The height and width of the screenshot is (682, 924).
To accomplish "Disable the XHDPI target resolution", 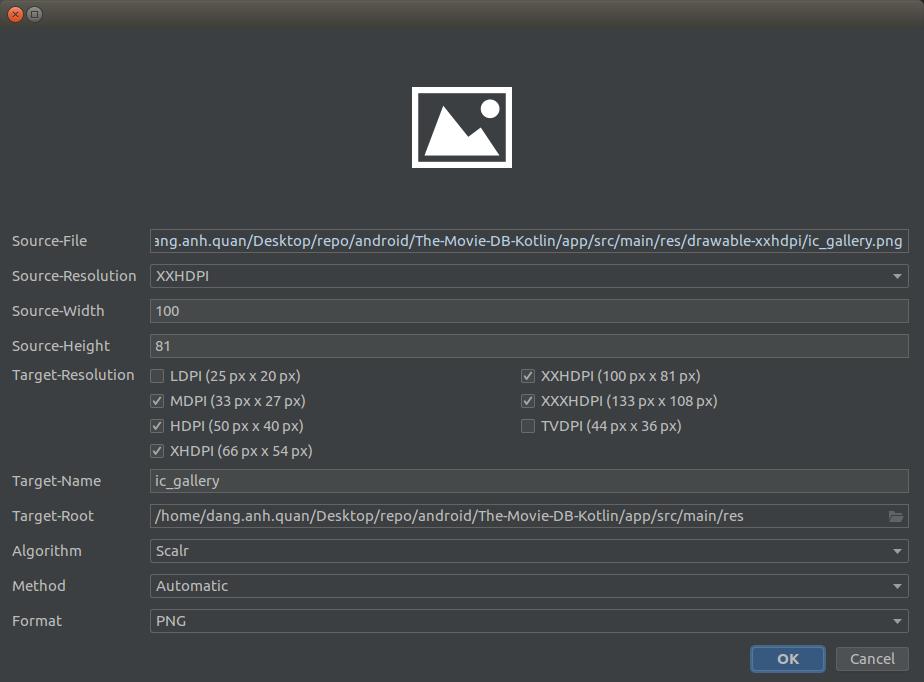I will click(x=157, y=452).
